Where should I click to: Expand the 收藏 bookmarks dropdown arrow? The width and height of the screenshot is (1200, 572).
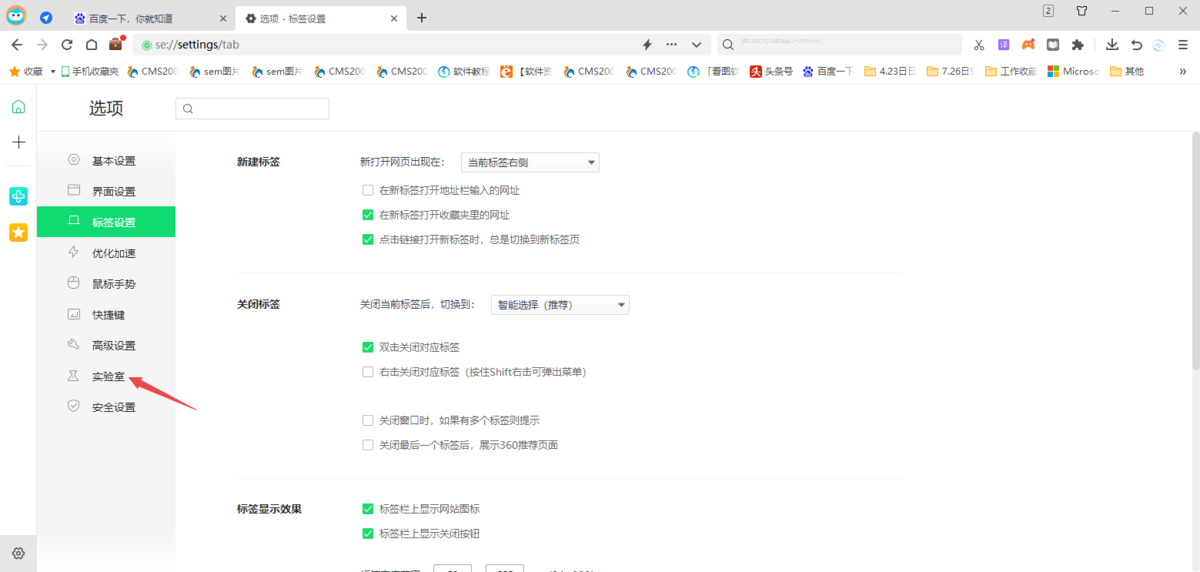tap(52, 72)
